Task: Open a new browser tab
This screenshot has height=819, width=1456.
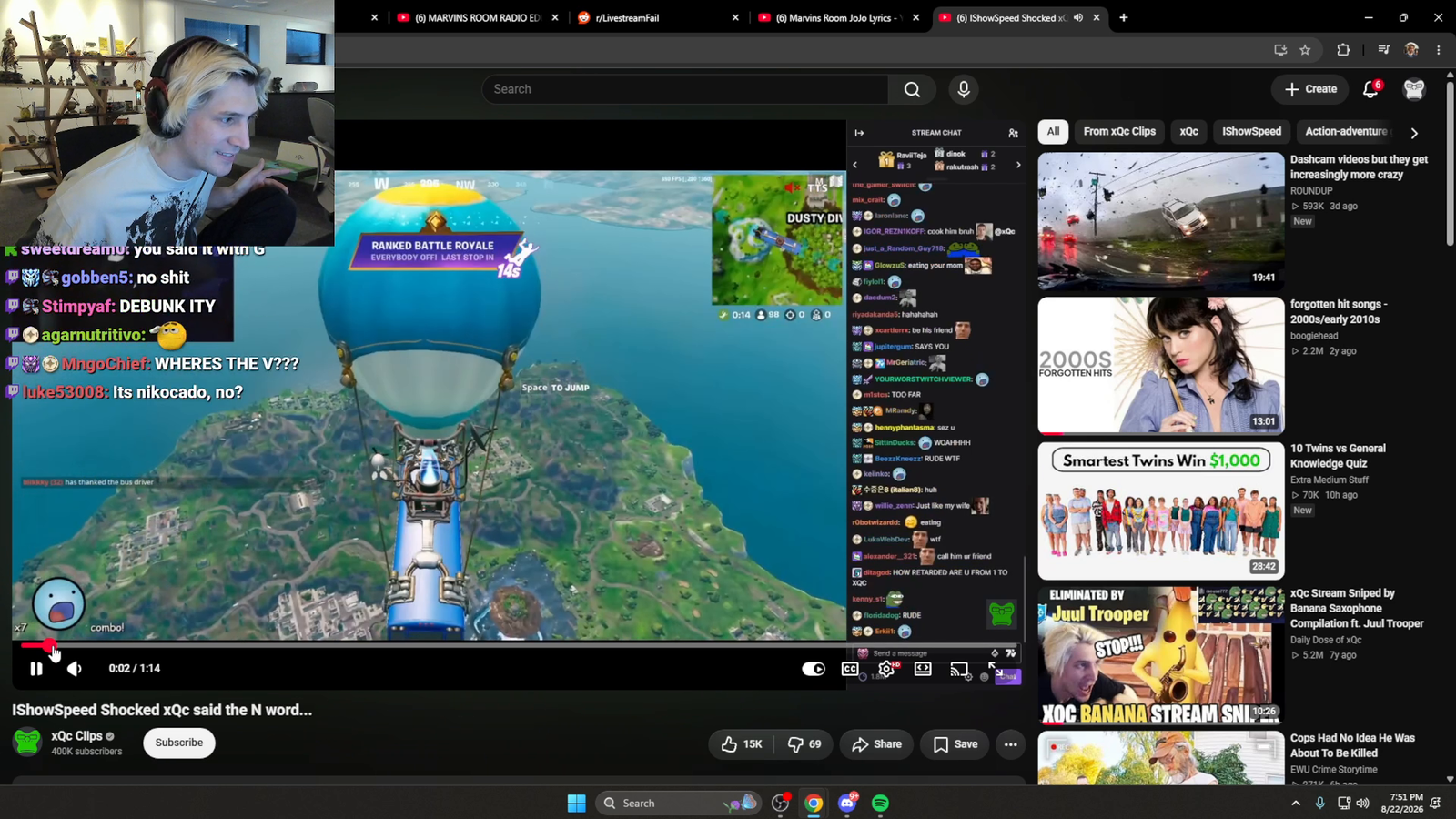Action: 1124,18
